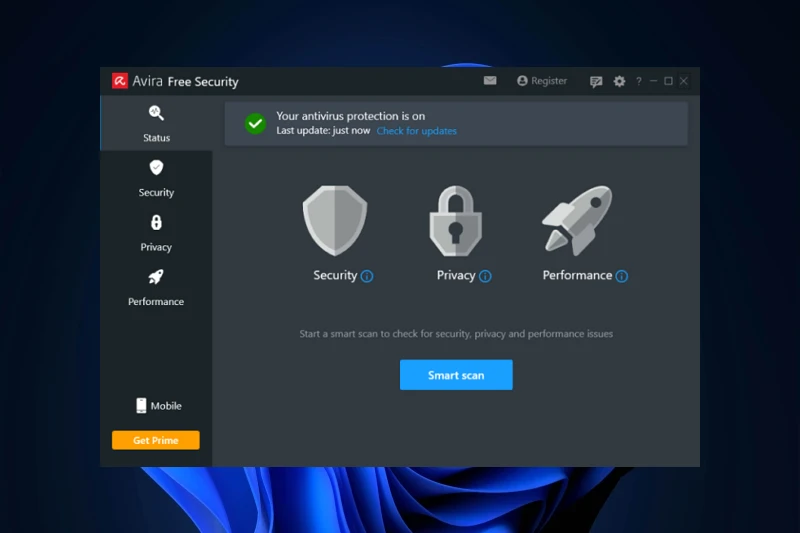The width and height of the screenshot is (800, 533).
Task: Open the settings gear icon
Action: [619, 81]
